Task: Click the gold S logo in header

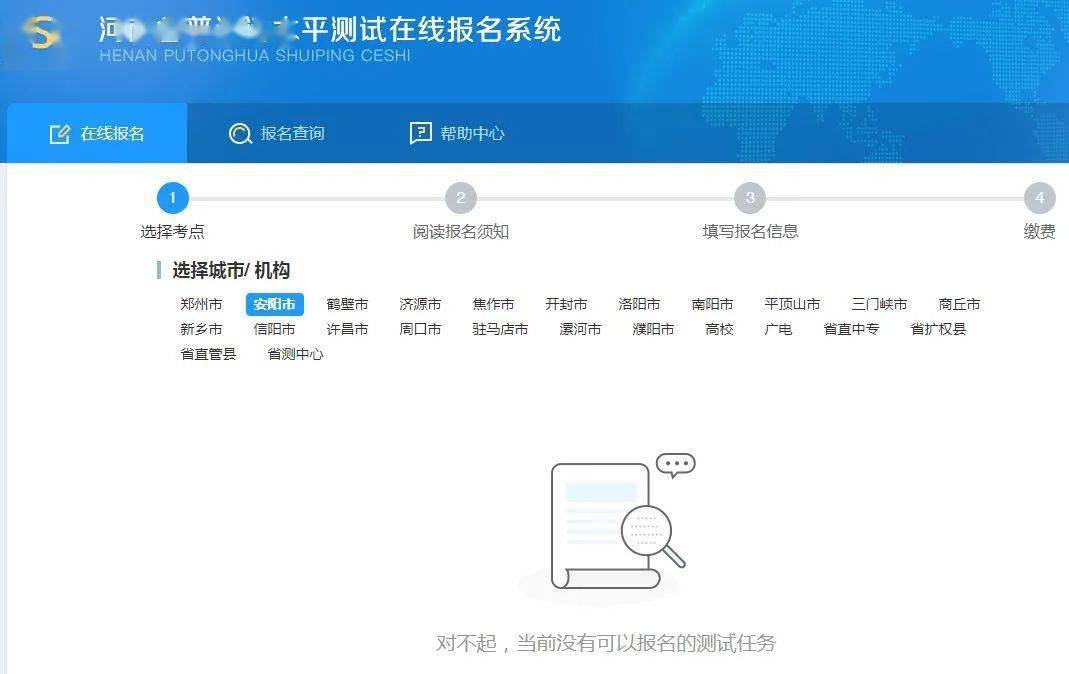Action: pyautogui.click(x=42, y=32)
